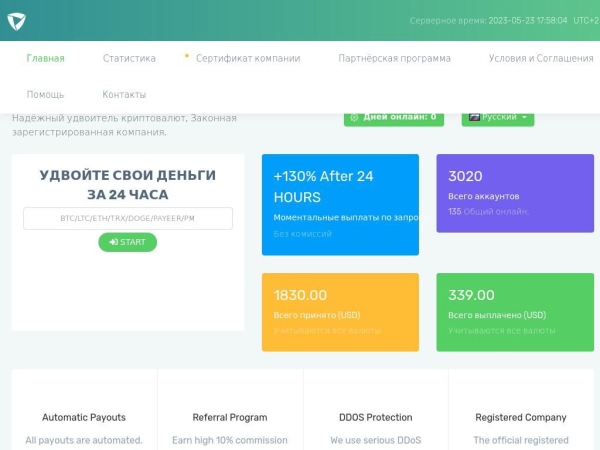Click the shield logo in the header
This screenshot has width=600, height=450.
click(x=17, y=21)
